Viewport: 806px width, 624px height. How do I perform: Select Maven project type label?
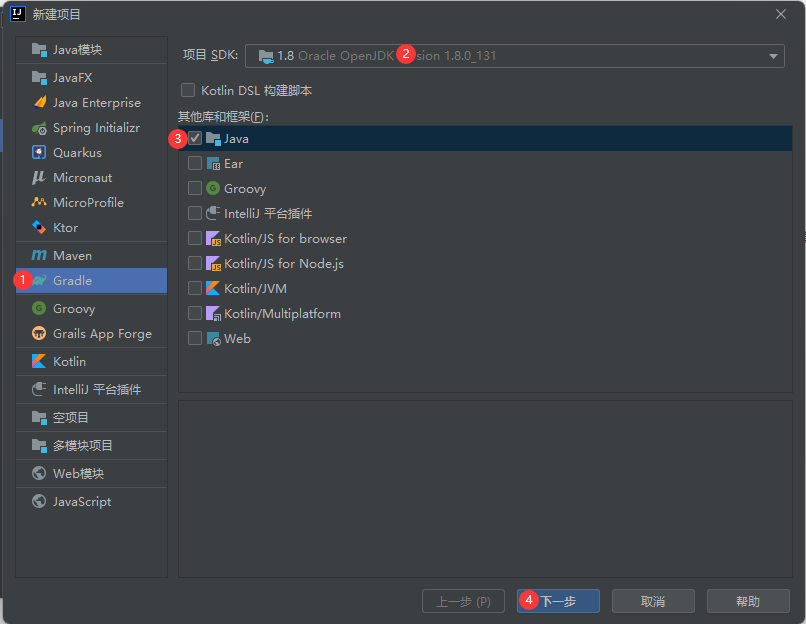pos(72,255)
